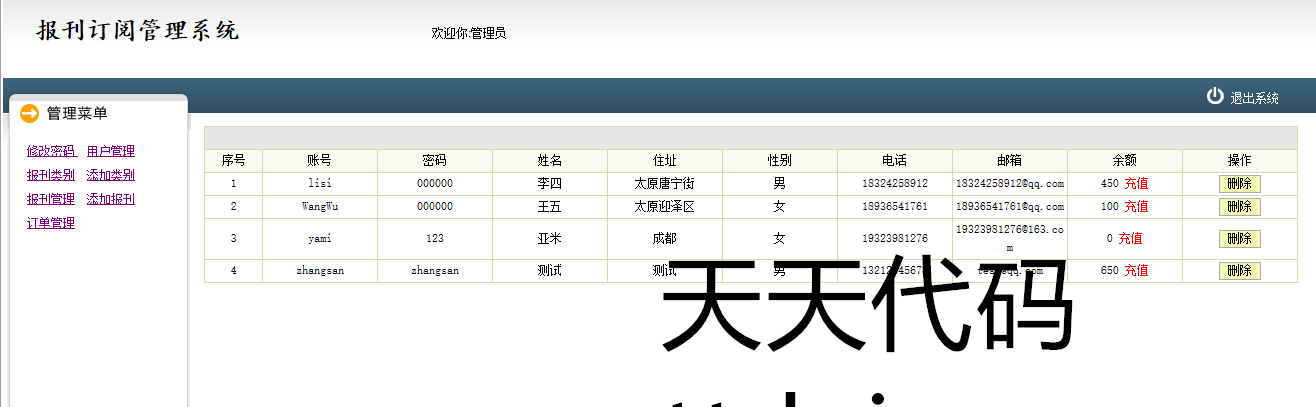Go to 报刊类别 page
The image size is (1316, 407).
click(x=51, y=175)
